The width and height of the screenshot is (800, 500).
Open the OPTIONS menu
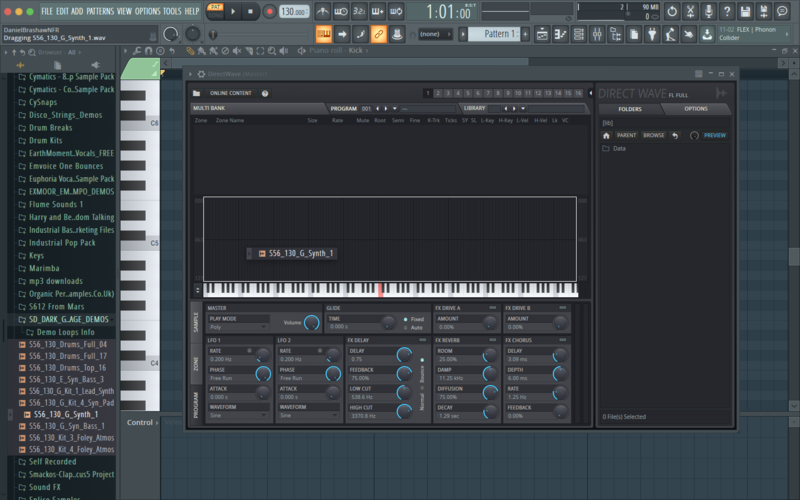148,11
